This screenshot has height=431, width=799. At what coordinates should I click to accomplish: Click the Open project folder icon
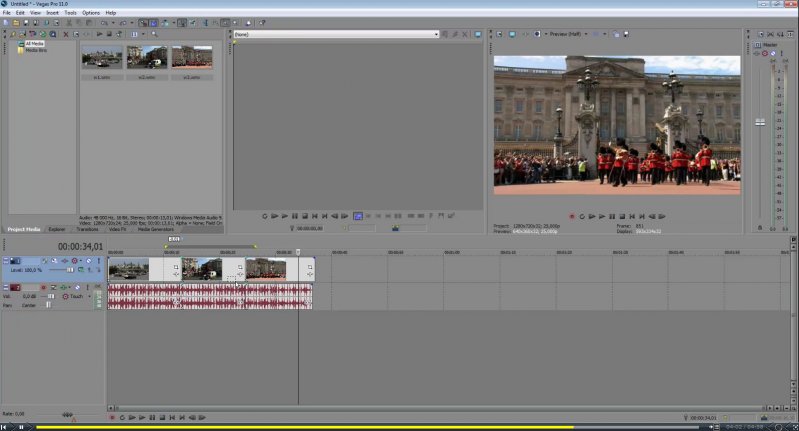[x=16, y=22]
